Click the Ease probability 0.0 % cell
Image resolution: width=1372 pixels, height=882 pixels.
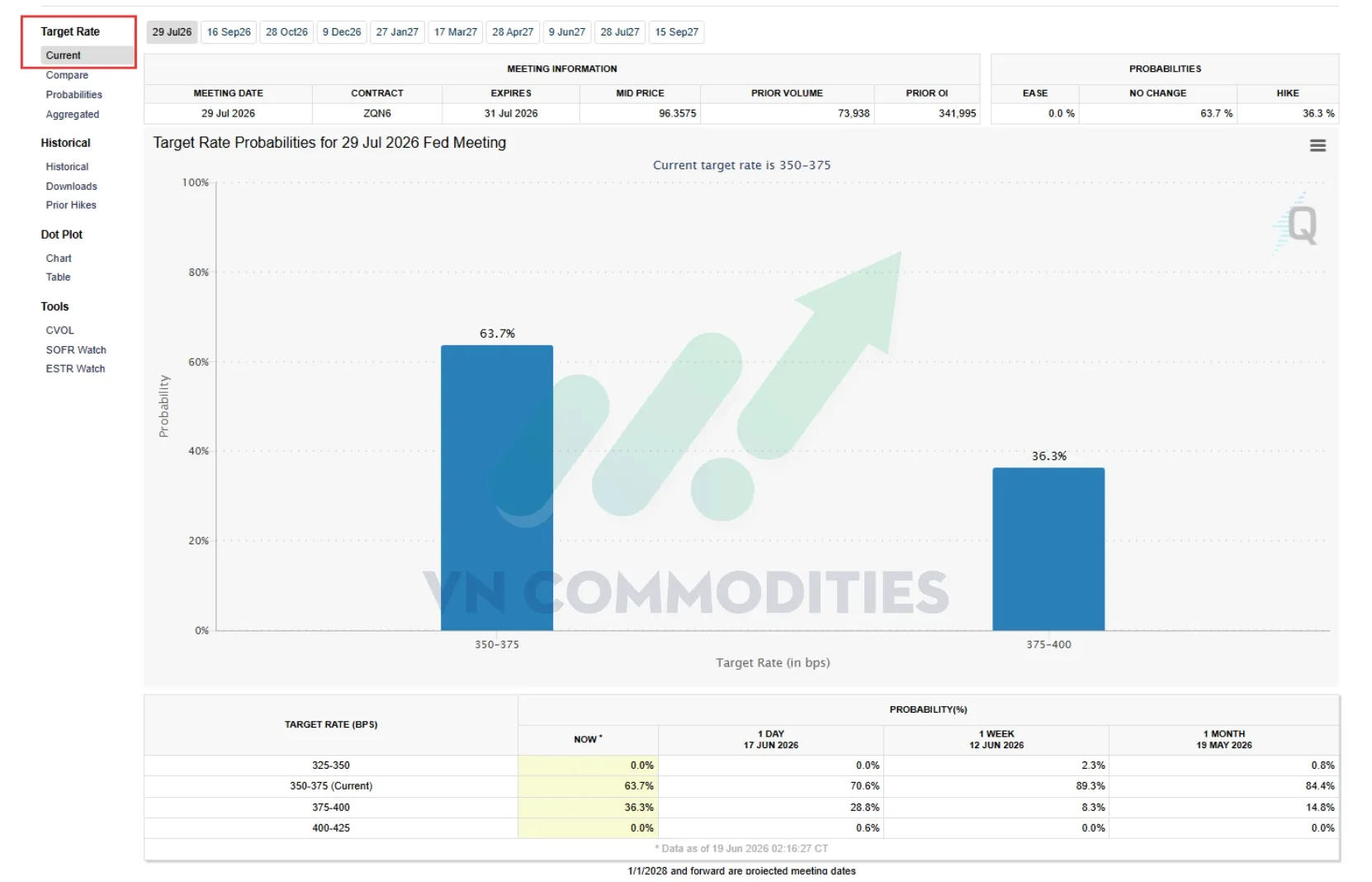click(x=1035, y=113)
